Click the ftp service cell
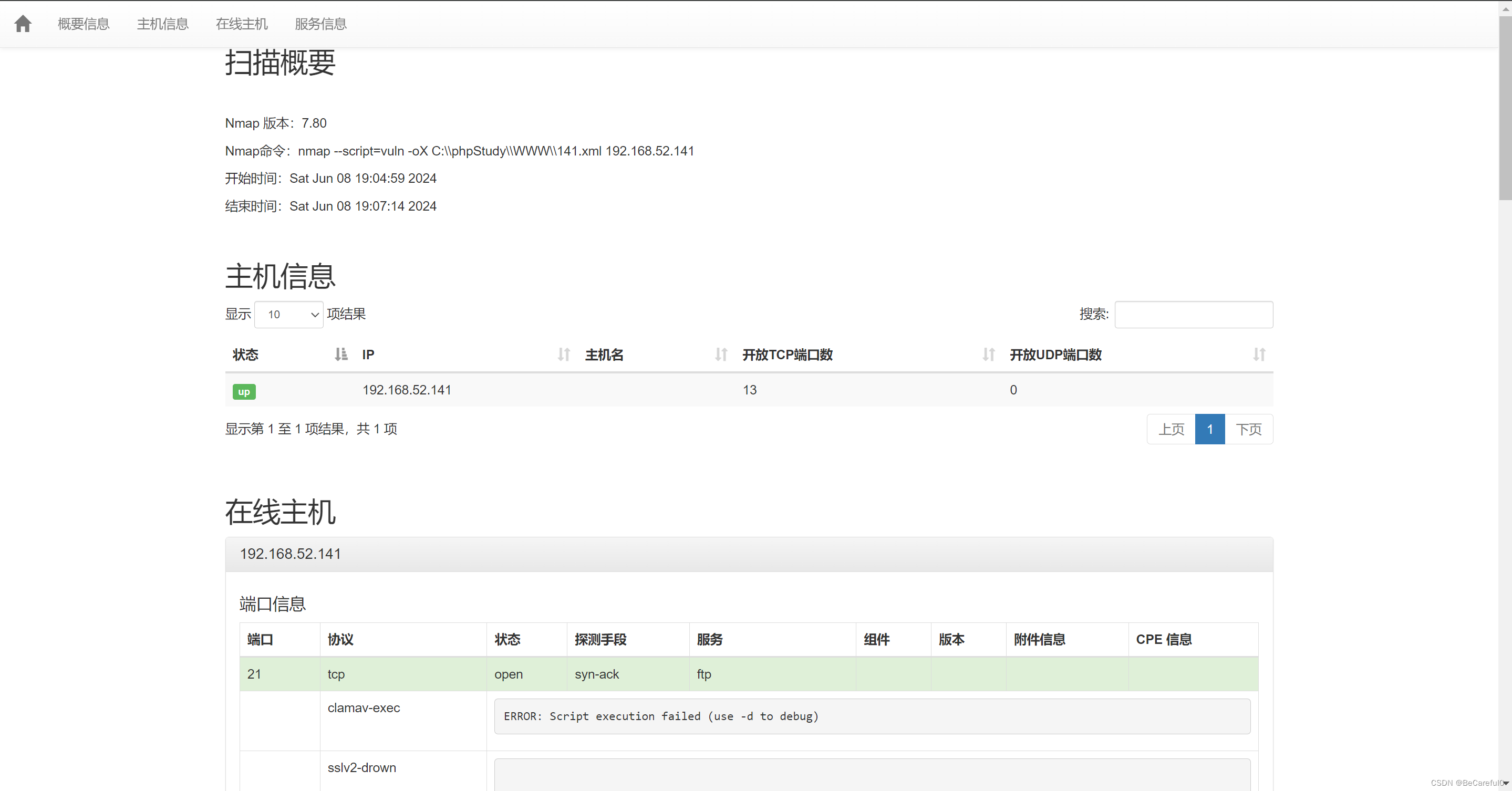The height and width of the screenshot is (791, 1512). coord(772,674)
